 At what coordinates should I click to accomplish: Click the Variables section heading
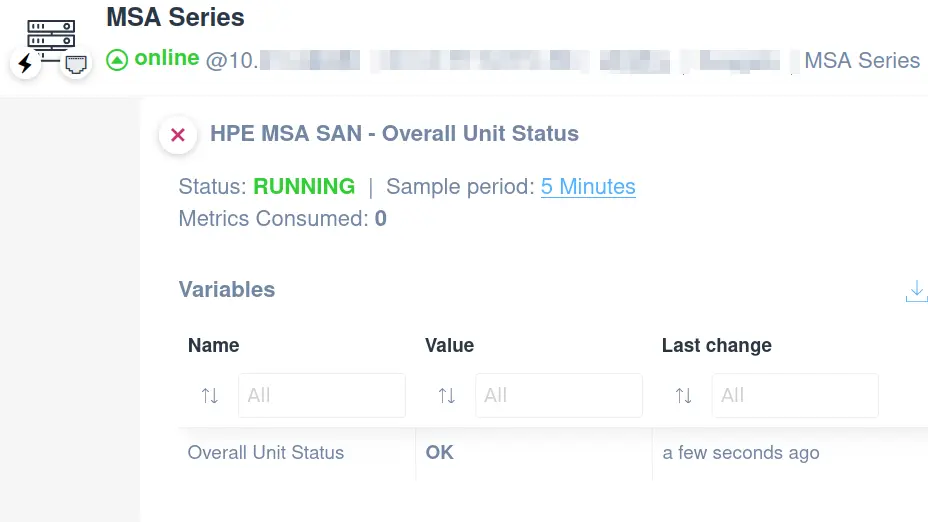coord(227,289)
